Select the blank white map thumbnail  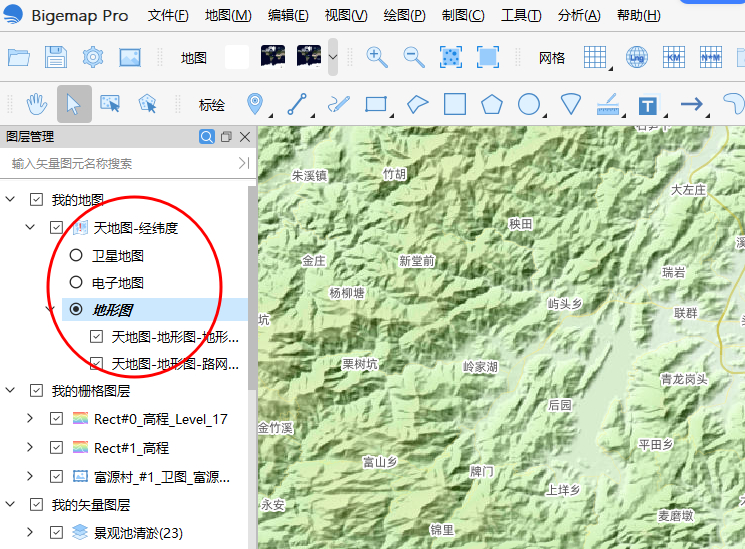(237, 57)
